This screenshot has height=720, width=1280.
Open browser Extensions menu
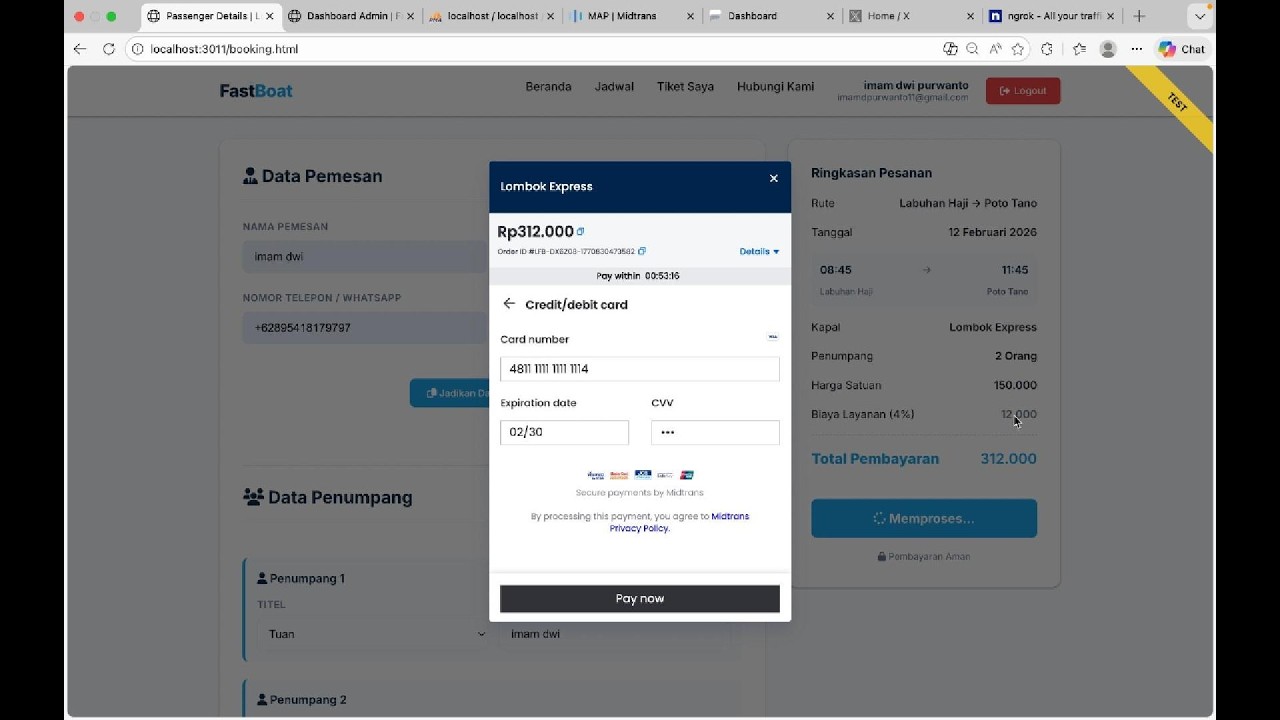click(x=1047, y=49)
